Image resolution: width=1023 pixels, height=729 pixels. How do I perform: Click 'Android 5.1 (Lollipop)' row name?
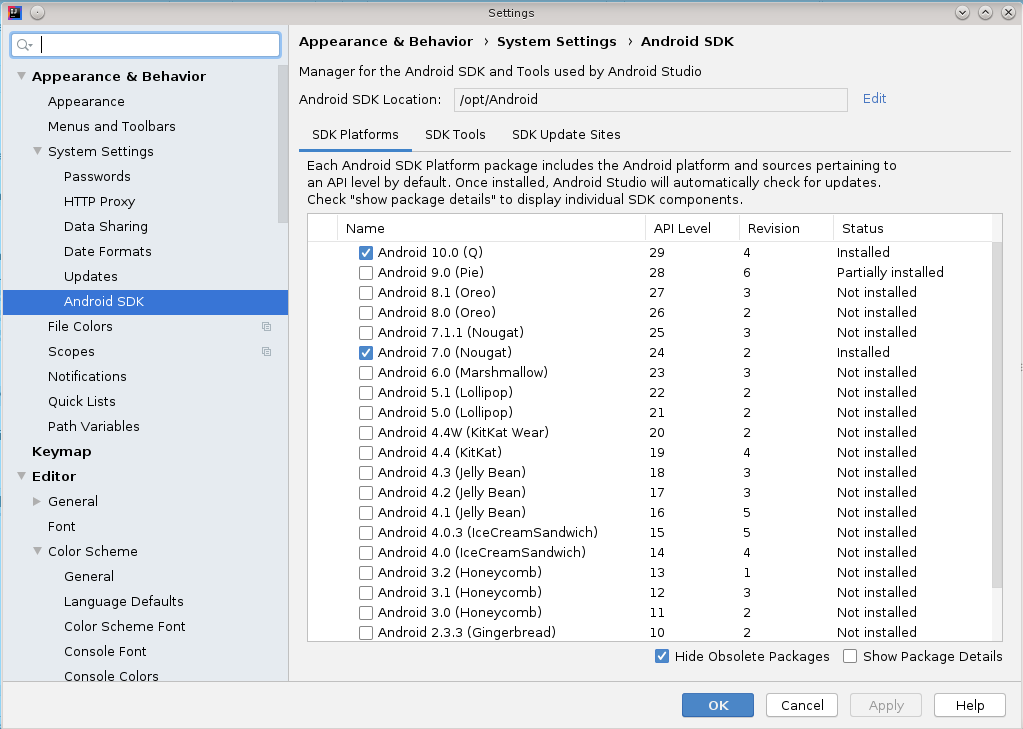click(445, 393)
